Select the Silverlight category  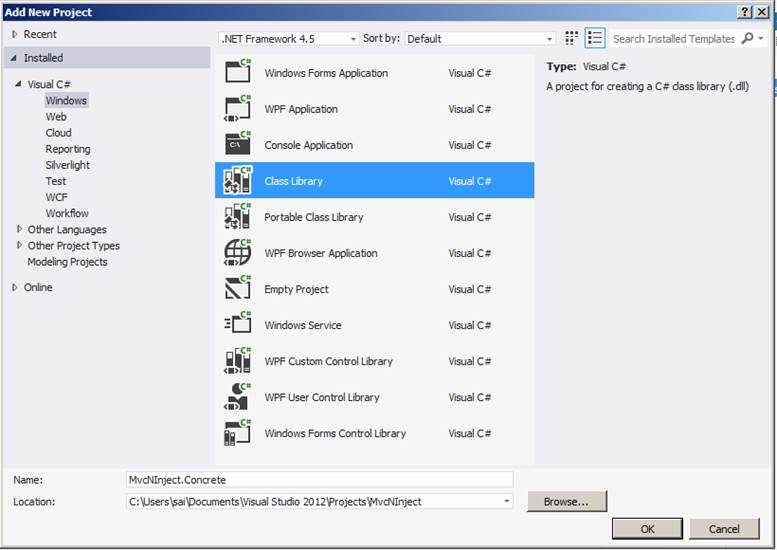click(x=67, y=165)
